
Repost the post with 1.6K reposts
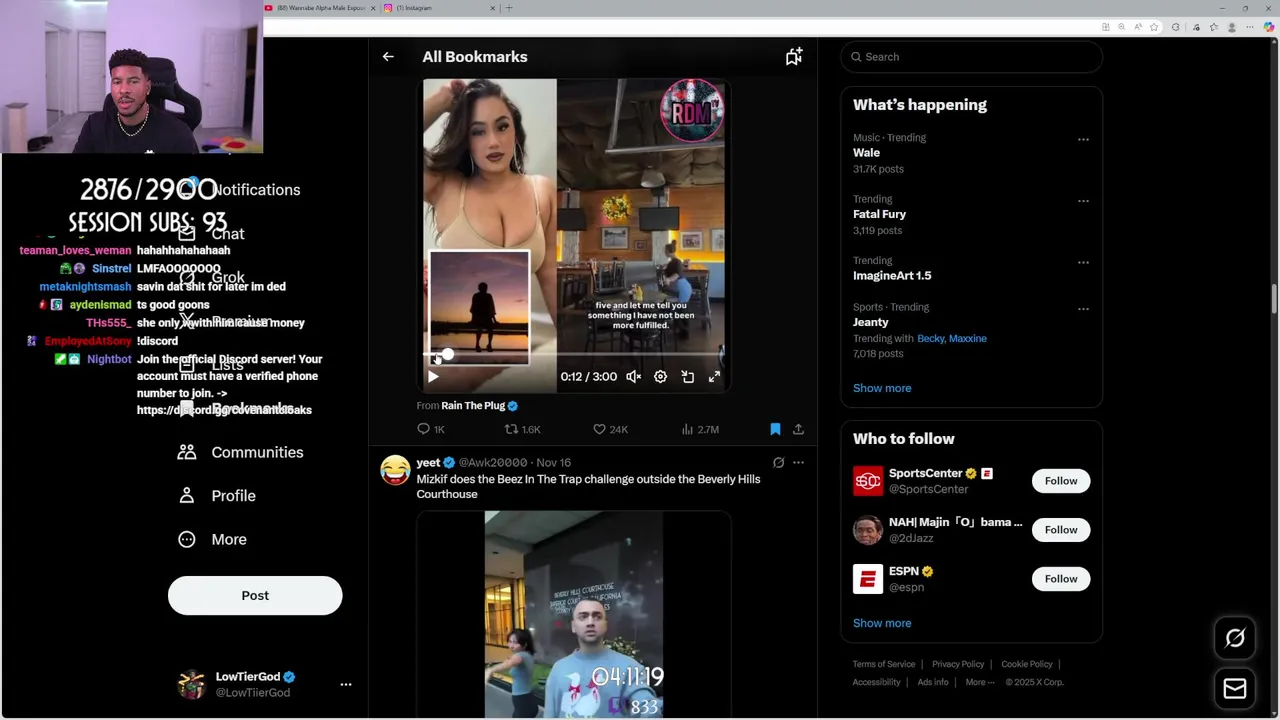click(522, 429)
